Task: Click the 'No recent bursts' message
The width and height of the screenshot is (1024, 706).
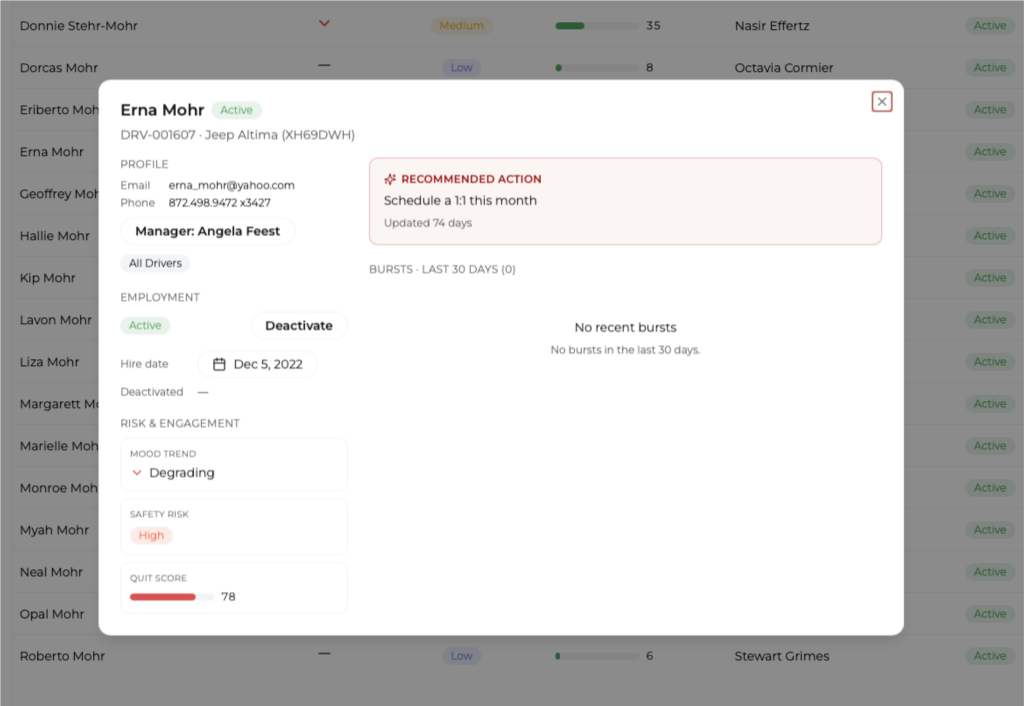Action: (x=625, y=327)
